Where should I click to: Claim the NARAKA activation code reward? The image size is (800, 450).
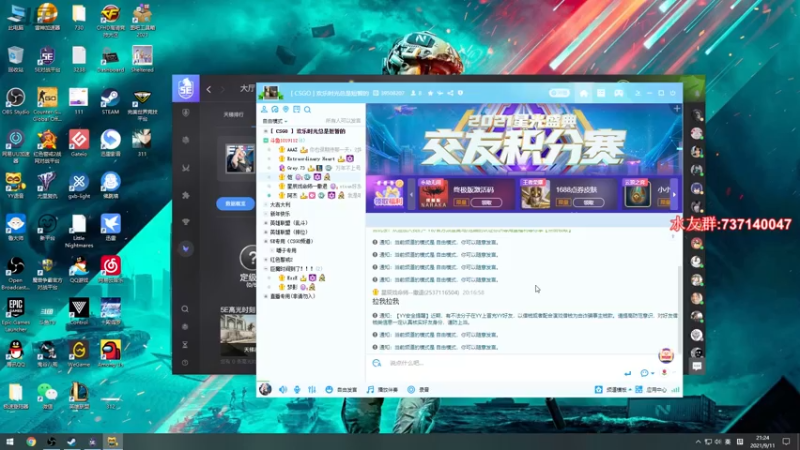(x=486, y=203)
